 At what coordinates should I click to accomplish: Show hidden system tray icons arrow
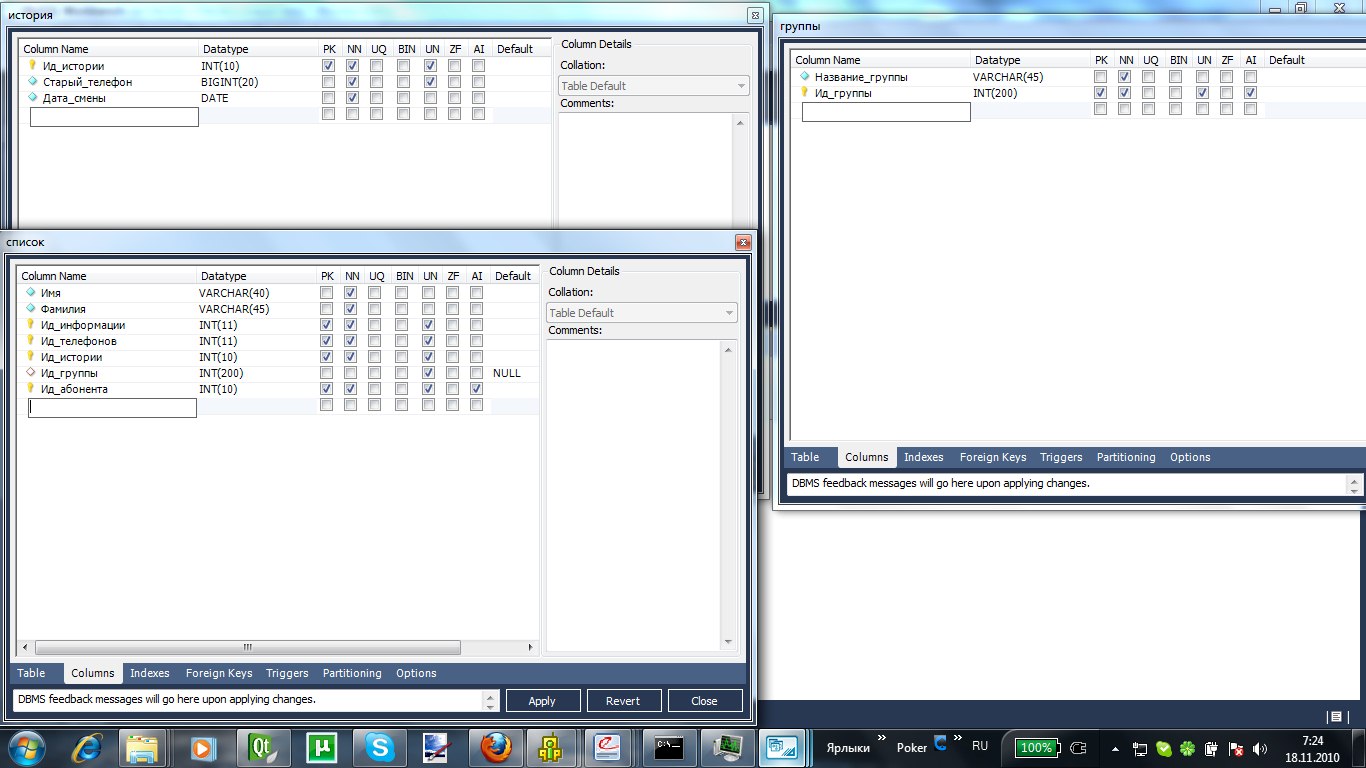pos(1116,748)
